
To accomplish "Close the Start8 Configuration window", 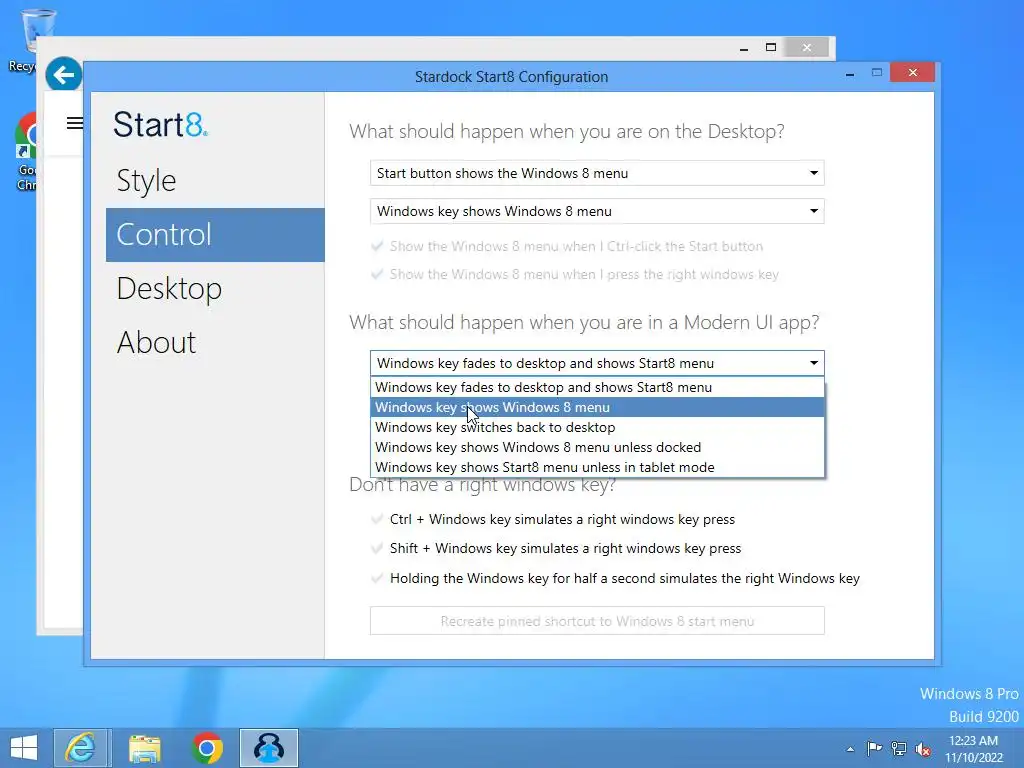I will [912, 72].
